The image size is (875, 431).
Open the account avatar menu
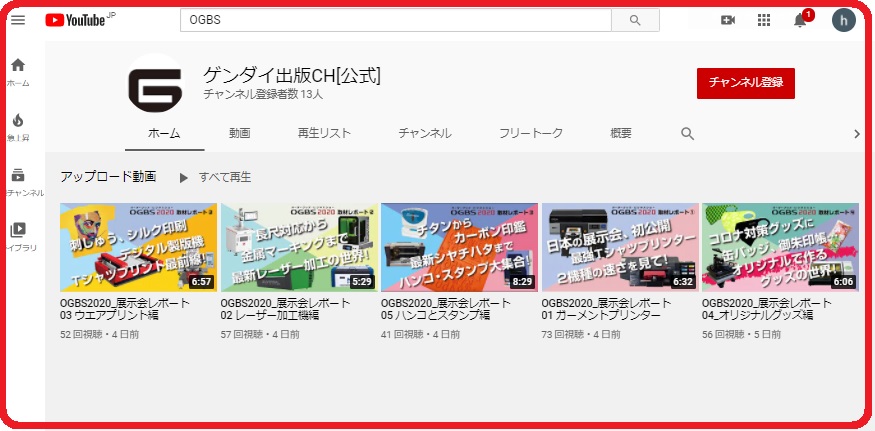[x=843, y=20]
